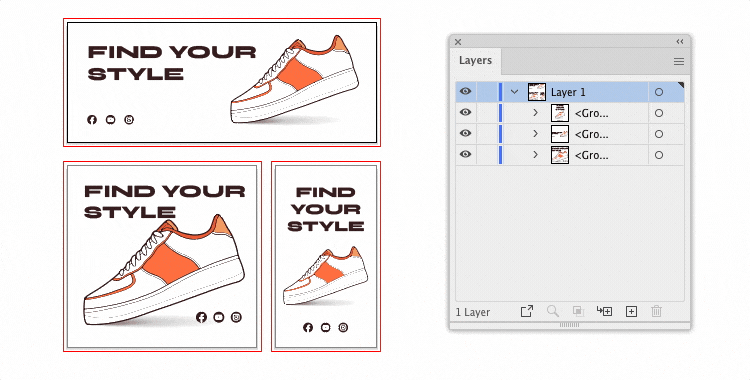The width and height of the screenshot is (750, 380).
Task: Select FIND YOUR STYLE text in wide banner
Action: pos(172,63)
